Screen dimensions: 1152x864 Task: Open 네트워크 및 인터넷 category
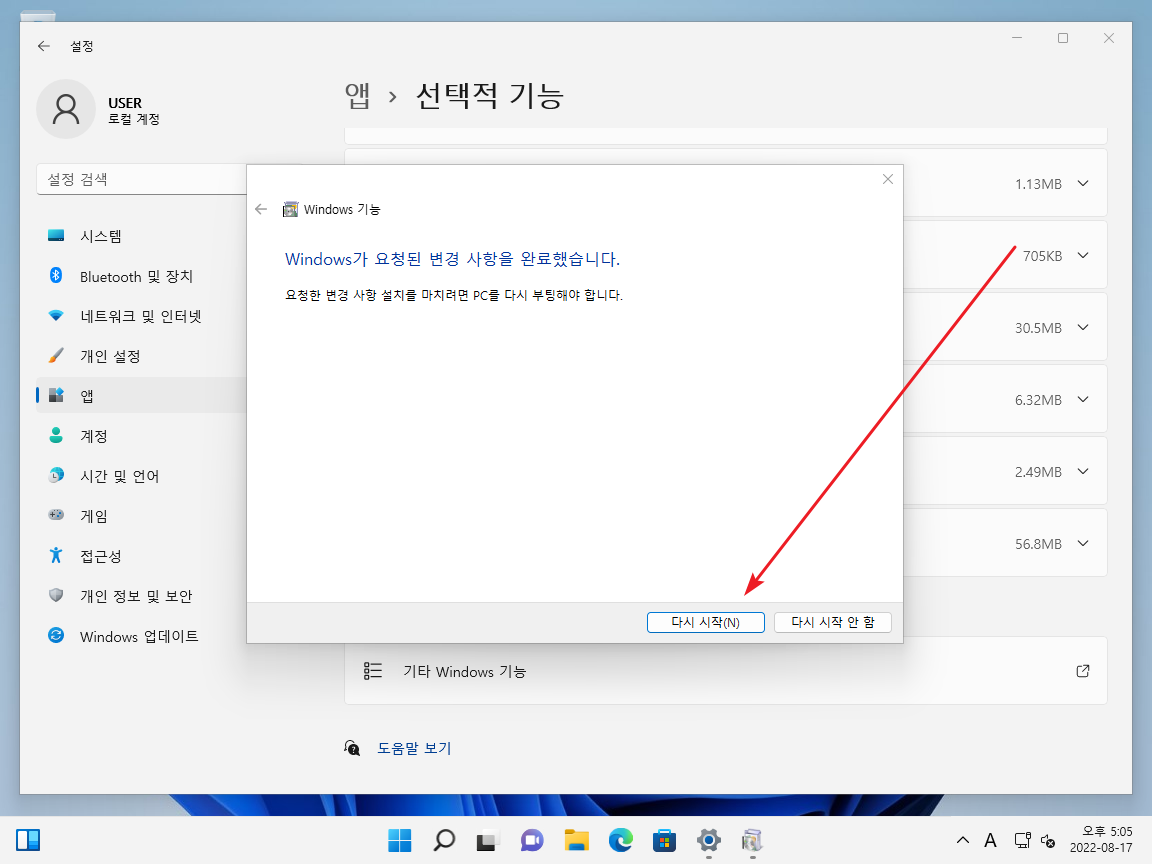click(x=141, y=316)
